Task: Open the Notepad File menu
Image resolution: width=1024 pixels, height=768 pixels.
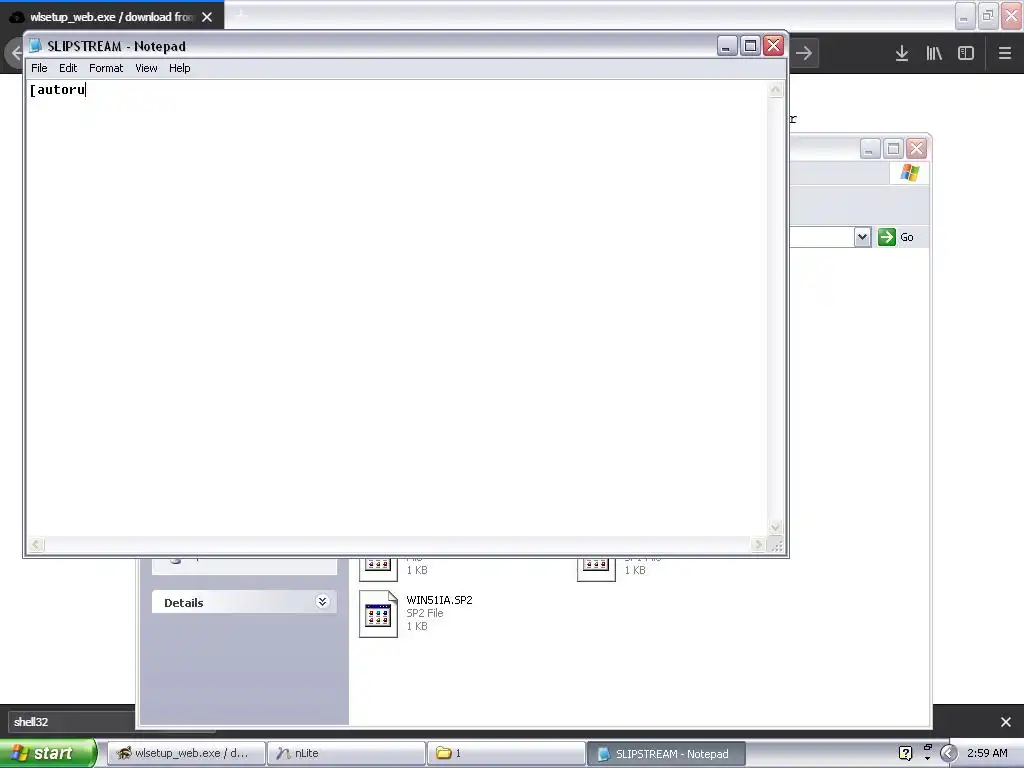Action: [39, 68]
